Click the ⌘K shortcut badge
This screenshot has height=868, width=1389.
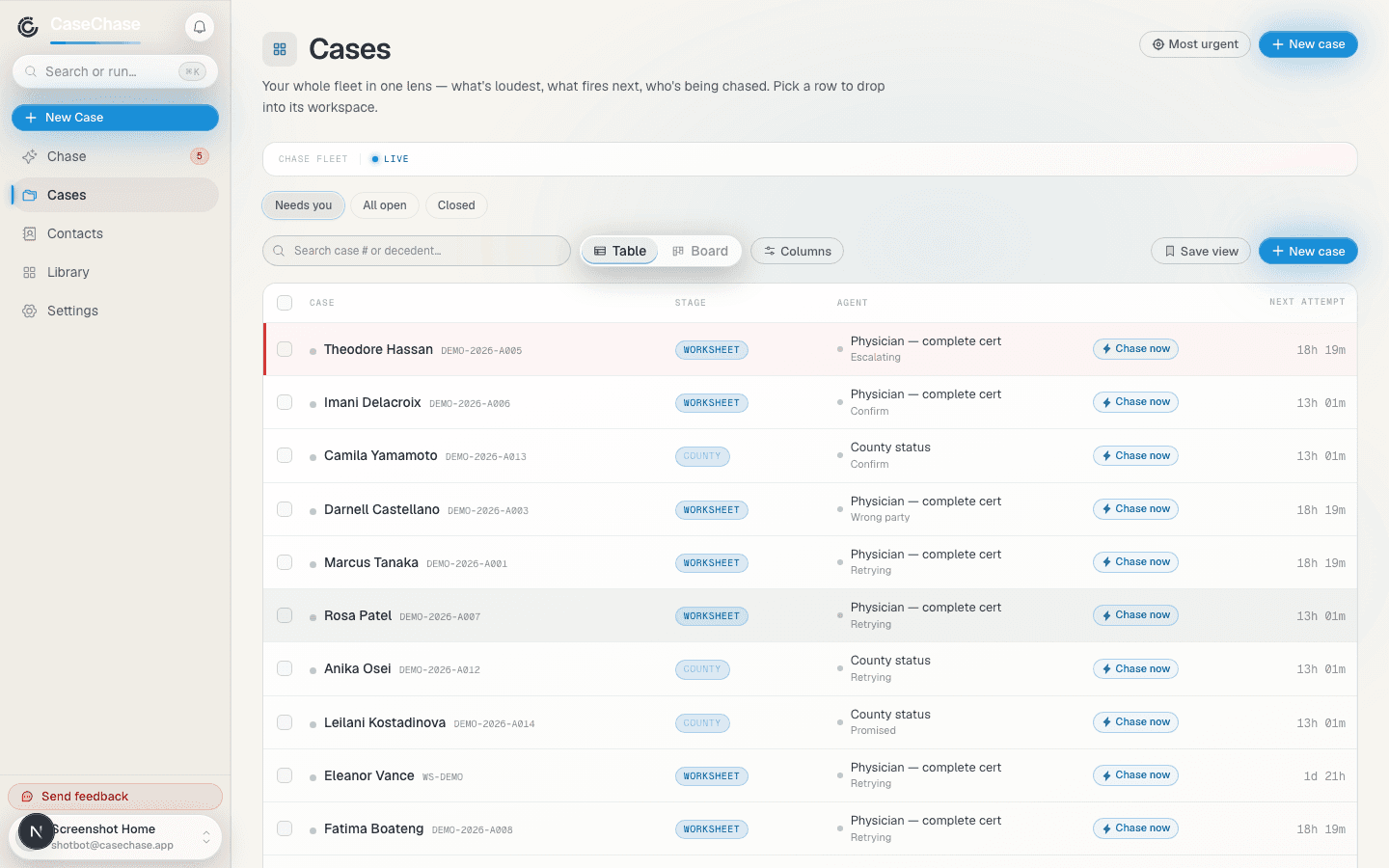(x=193, y=71)
